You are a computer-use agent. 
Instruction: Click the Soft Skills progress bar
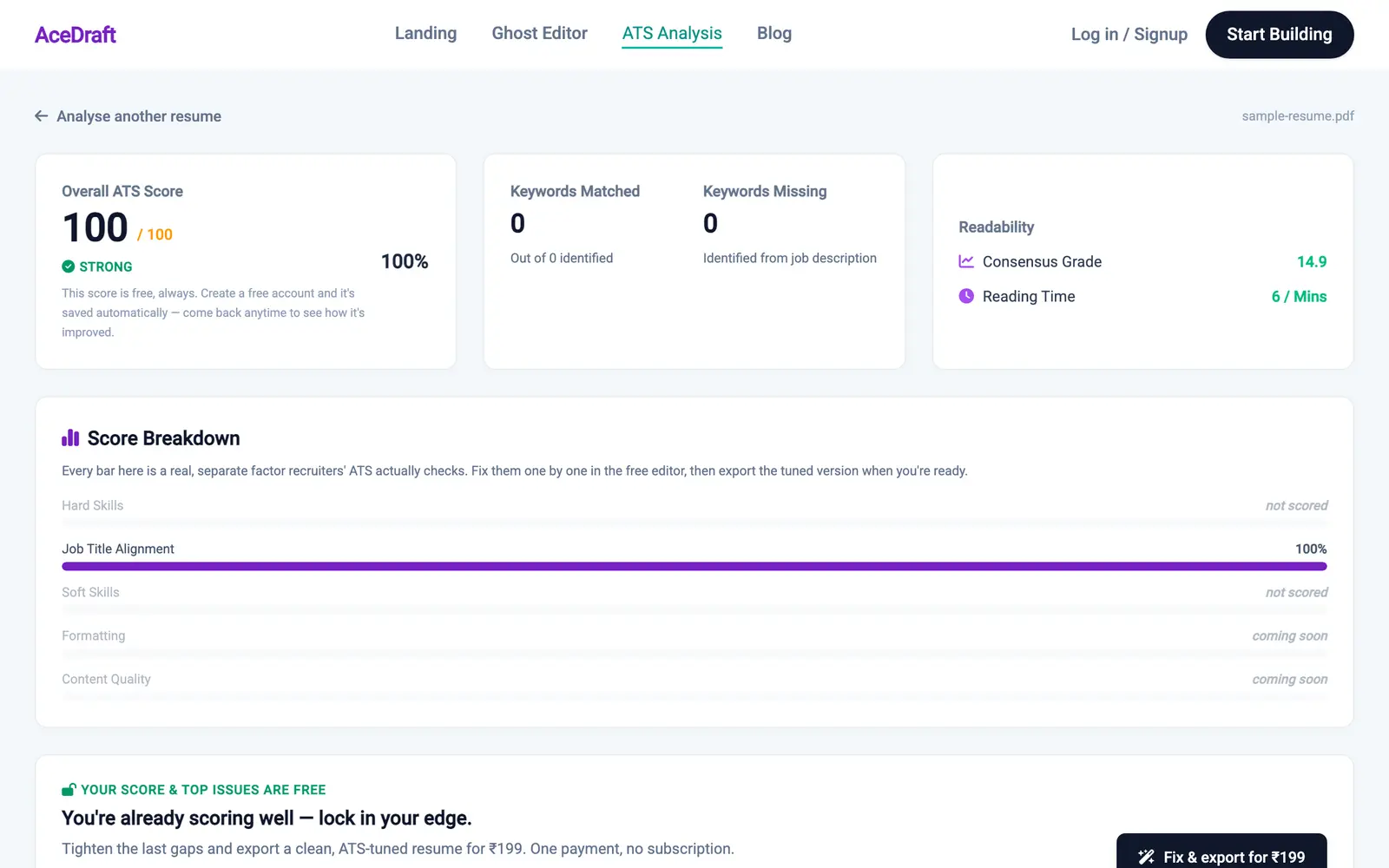click(x=694, y=609)
